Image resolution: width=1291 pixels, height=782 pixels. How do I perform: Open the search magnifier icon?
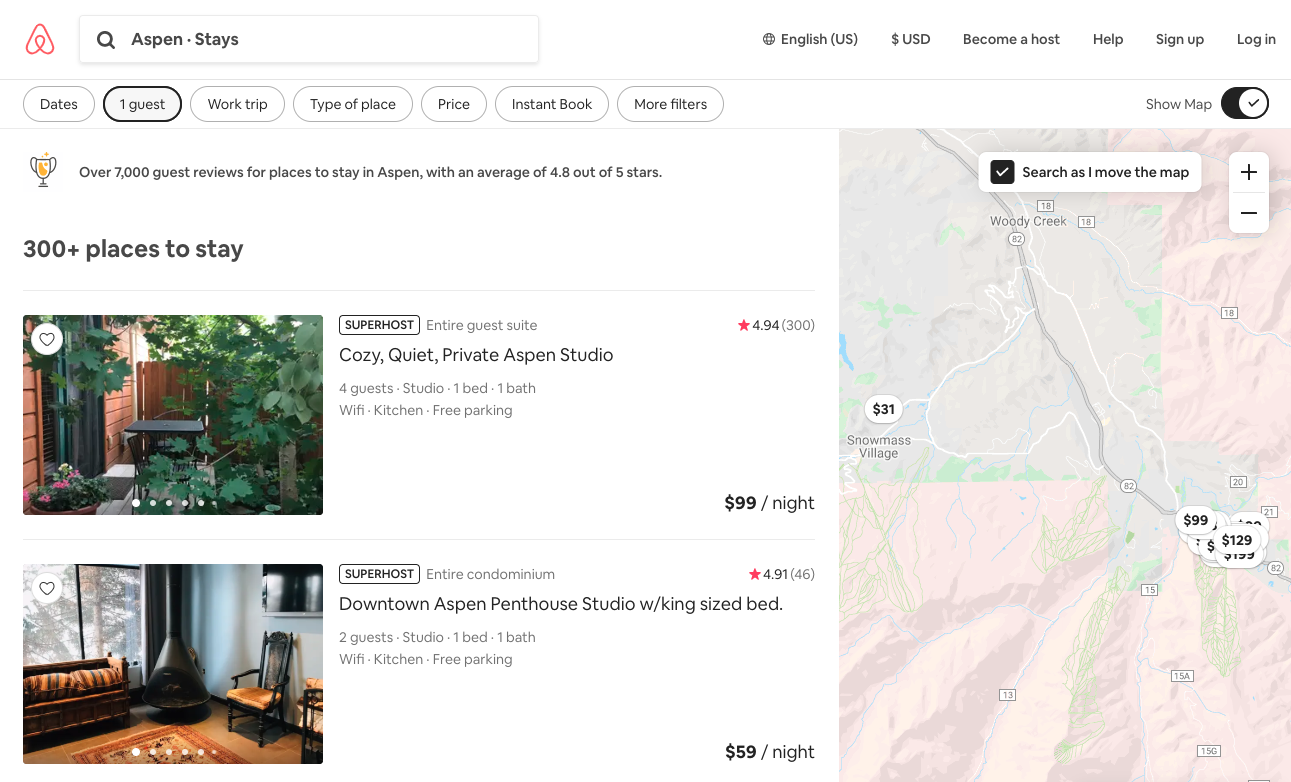coord(106,39)
